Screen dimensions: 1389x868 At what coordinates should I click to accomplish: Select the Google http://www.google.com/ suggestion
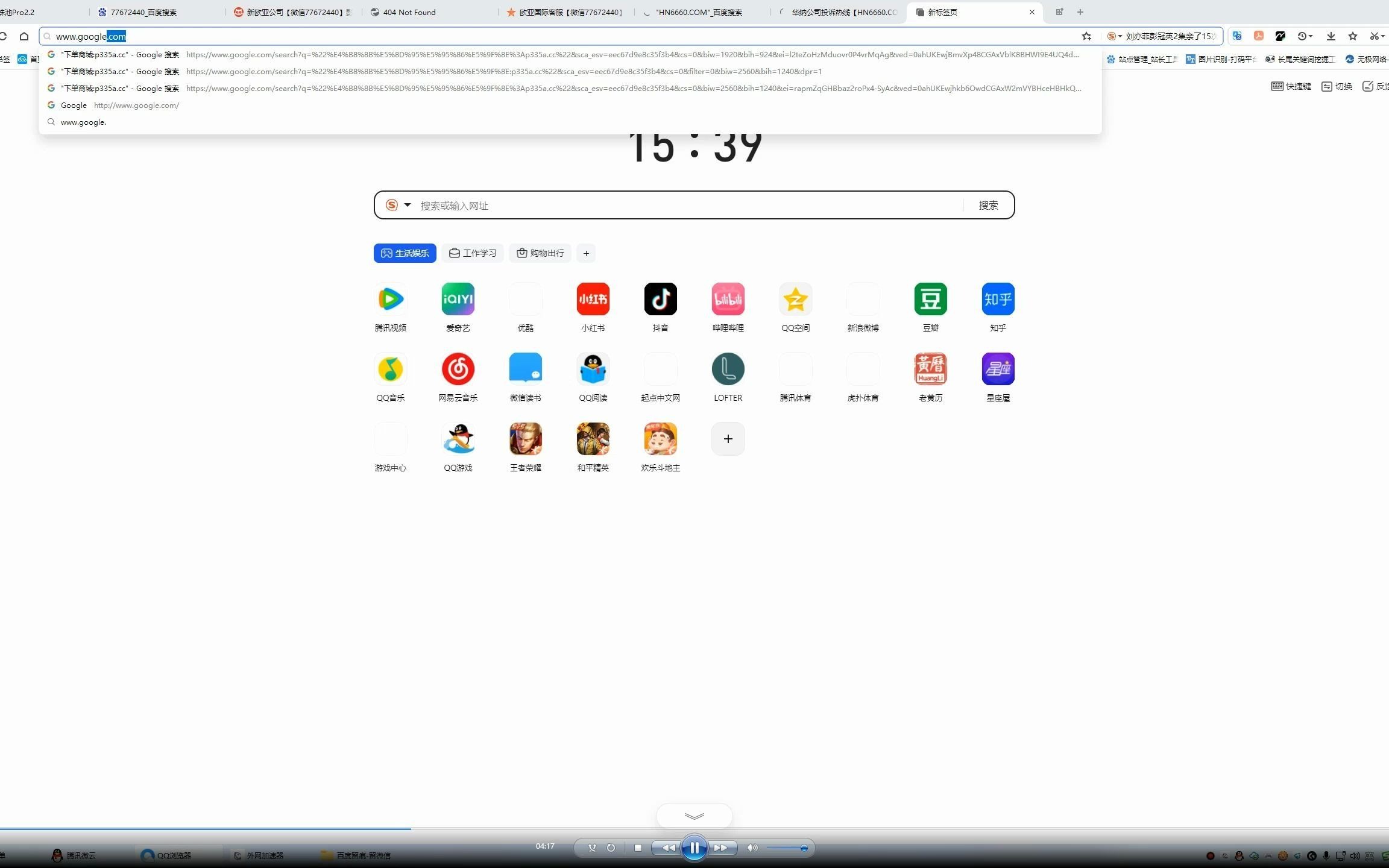coord(570,105)
